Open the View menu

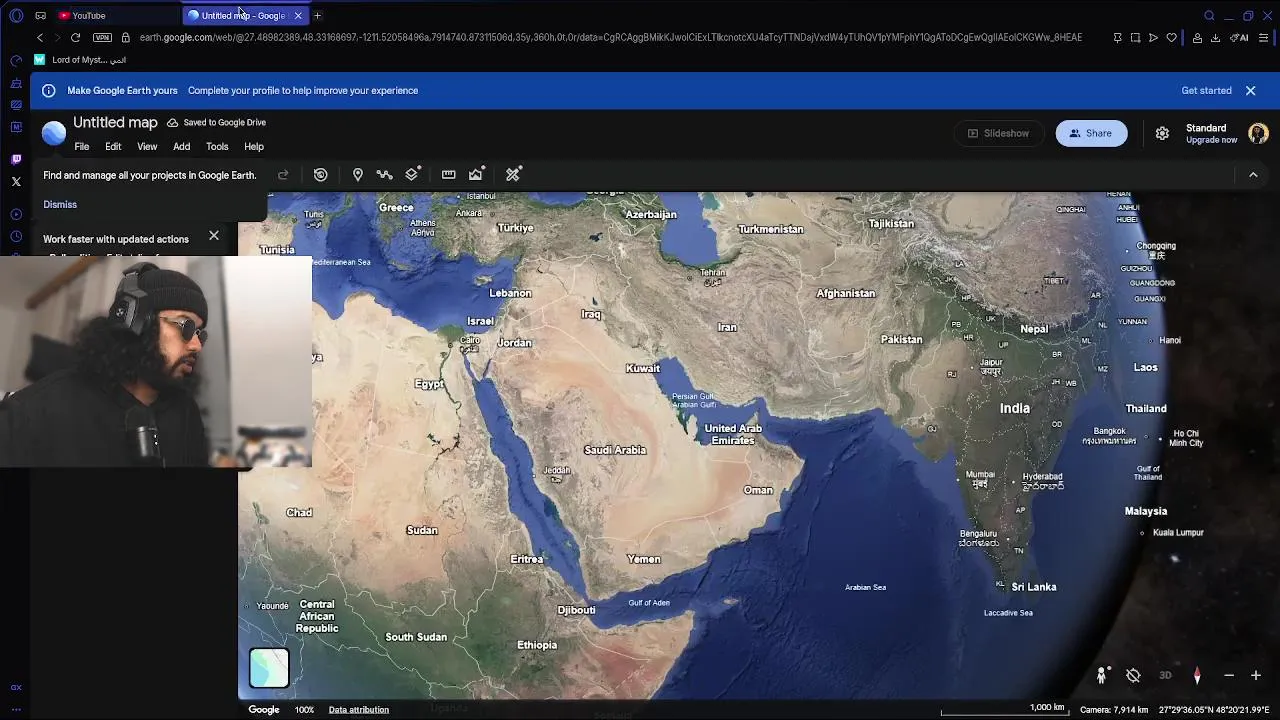[147, 147]
